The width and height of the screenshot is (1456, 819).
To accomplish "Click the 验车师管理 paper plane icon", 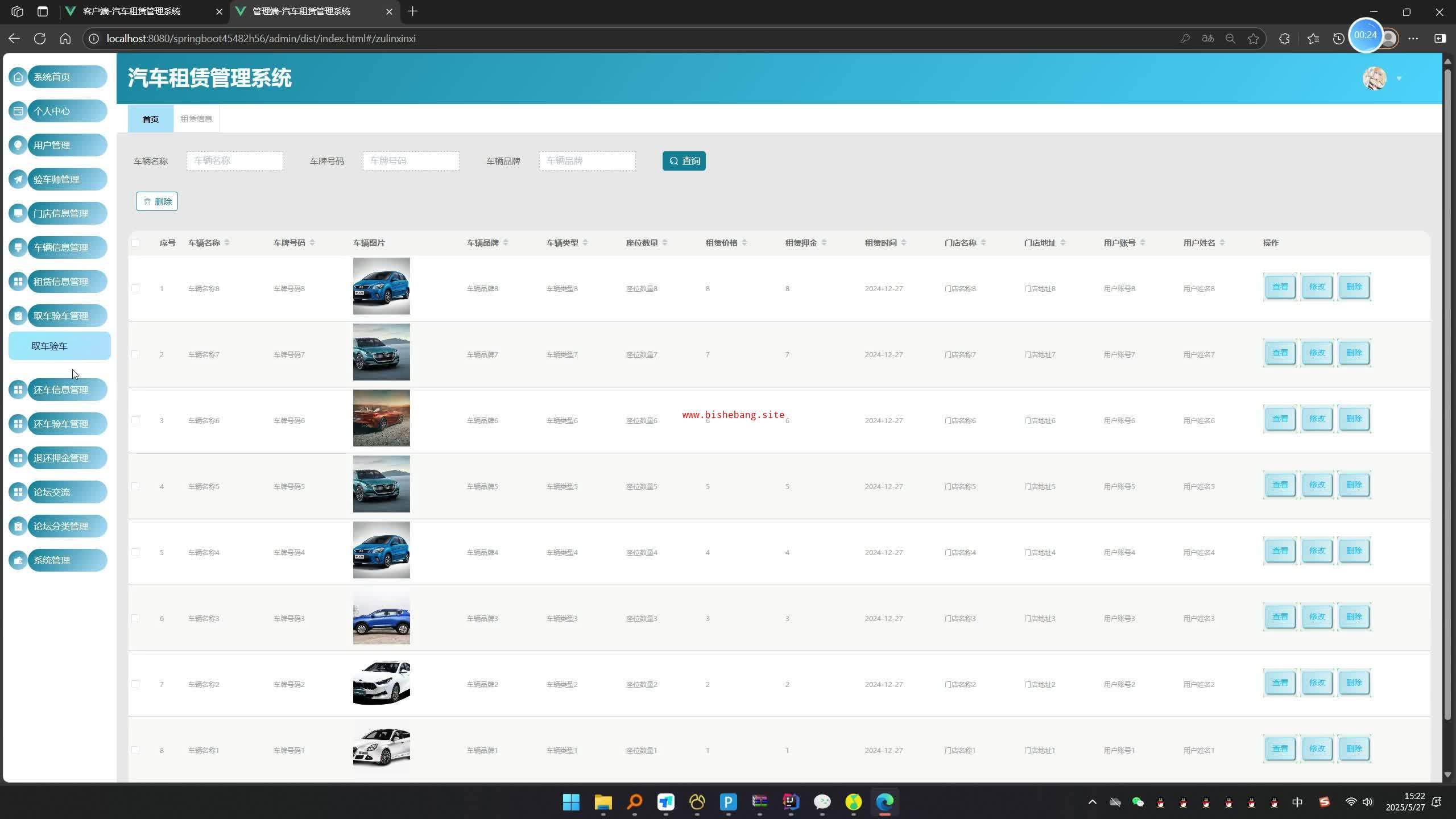I will 18,179.
